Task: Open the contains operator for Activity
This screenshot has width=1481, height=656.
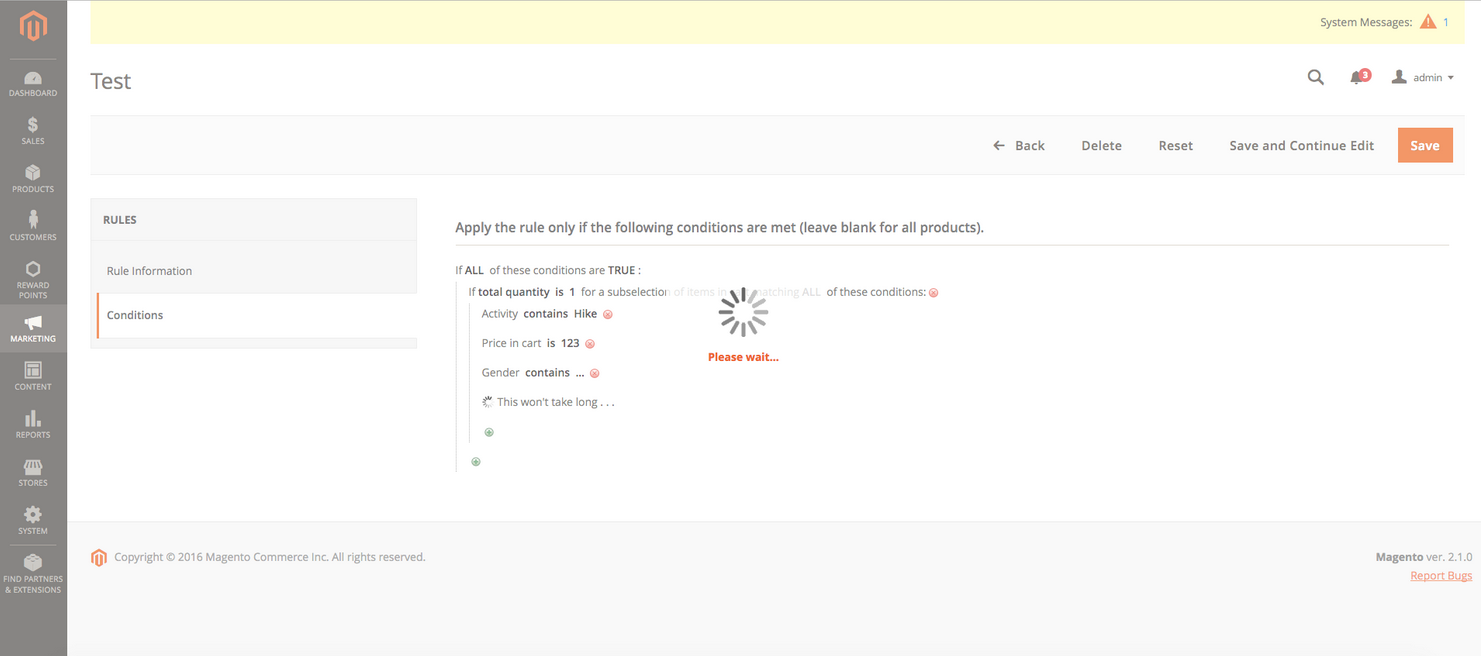Action: 545,313
